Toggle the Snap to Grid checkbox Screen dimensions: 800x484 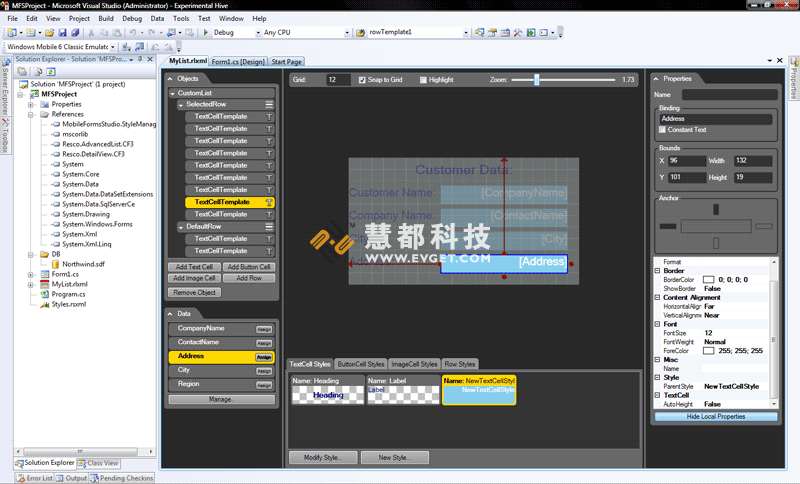pos(362,79)
